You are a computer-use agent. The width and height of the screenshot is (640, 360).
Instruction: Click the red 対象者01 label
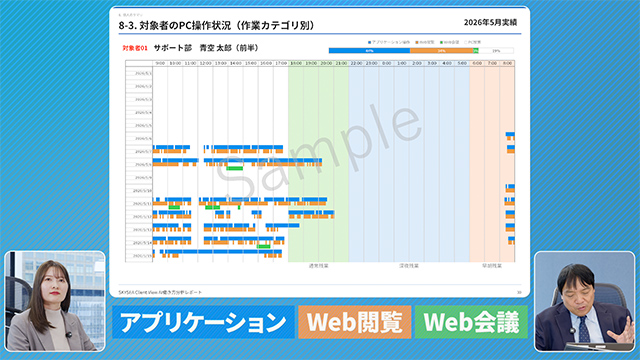135,48
